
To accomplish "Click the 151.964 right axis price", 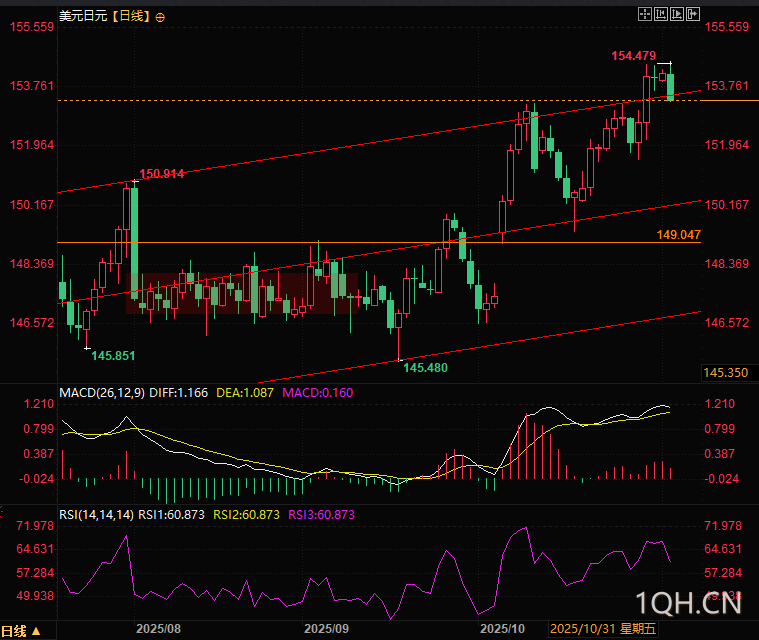I will [x=727, y=145].
